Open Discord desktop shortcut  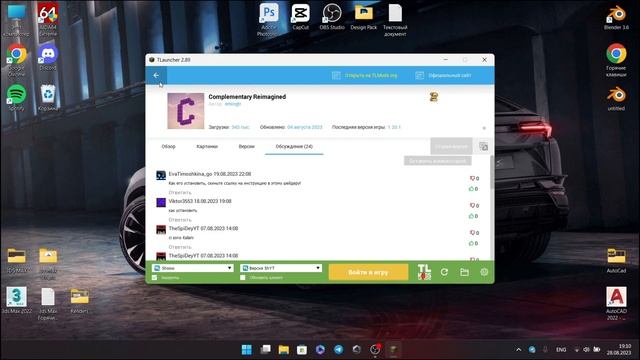(x=48, y=57)
